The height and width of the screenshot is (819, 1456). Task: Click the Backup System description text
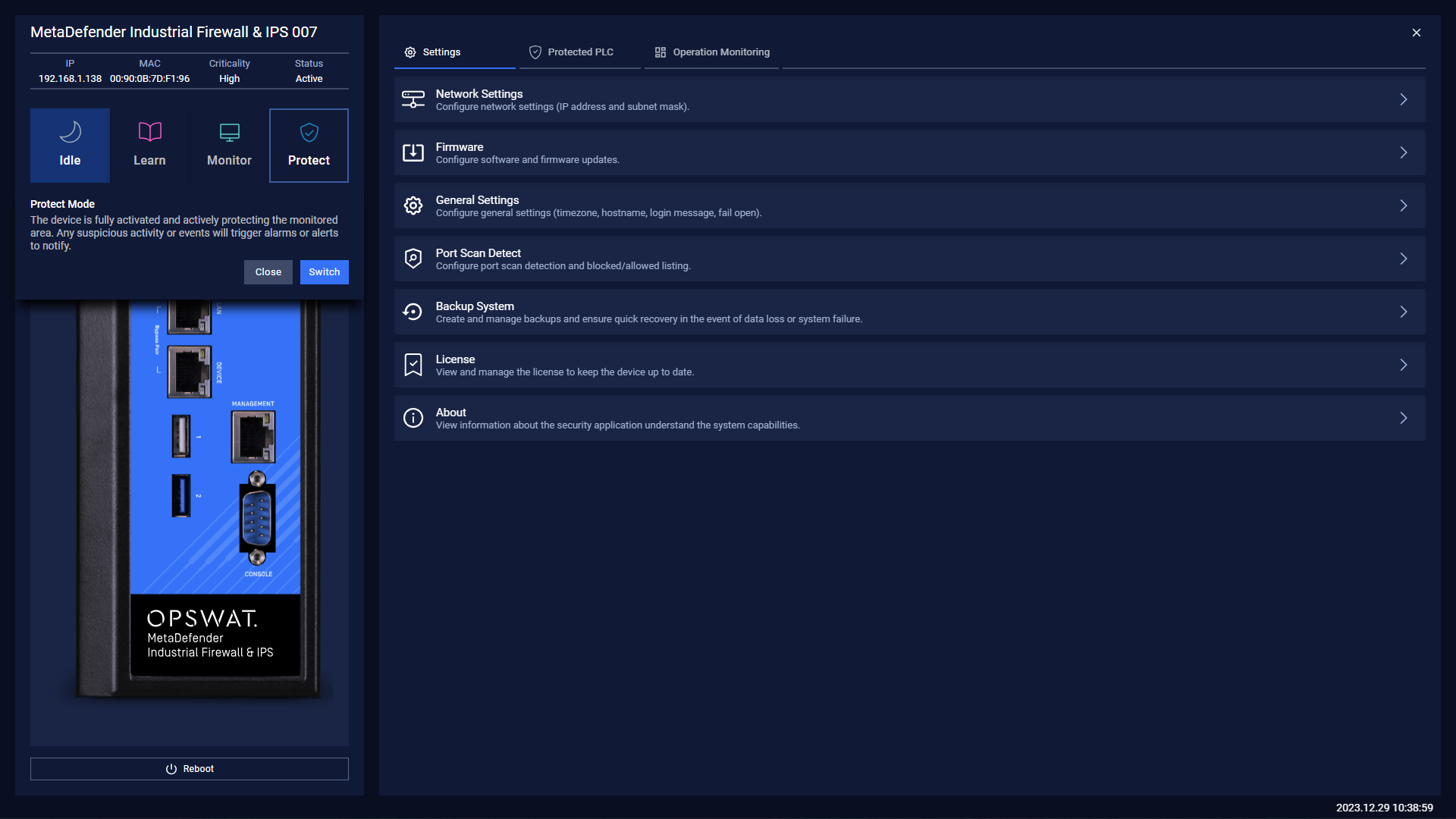tap(649, 319)
